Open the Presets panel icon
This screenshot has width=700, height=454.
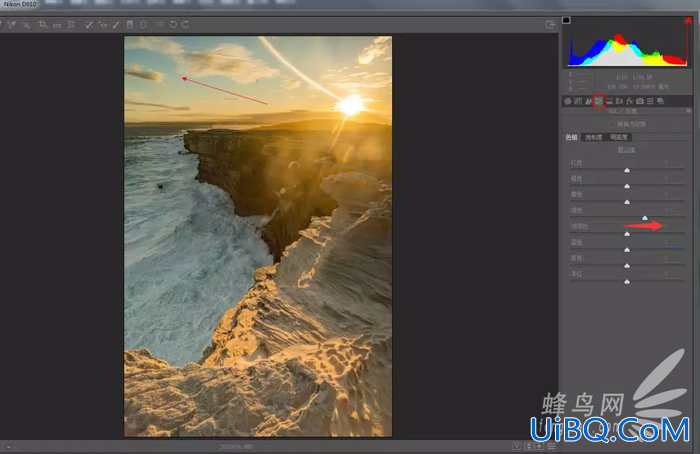(650, 101)
